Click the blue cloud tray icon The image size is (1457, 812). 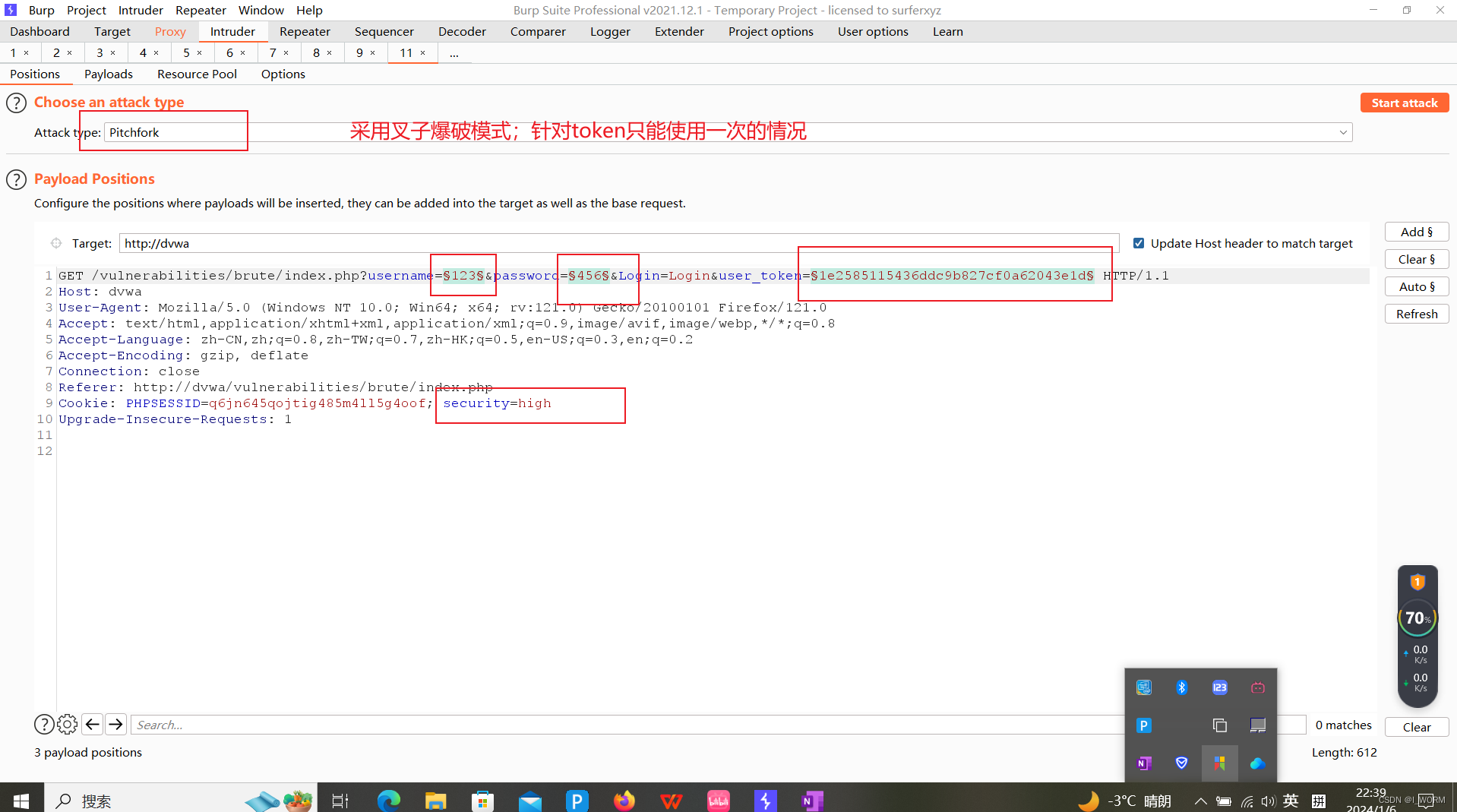coord(1258,763)
